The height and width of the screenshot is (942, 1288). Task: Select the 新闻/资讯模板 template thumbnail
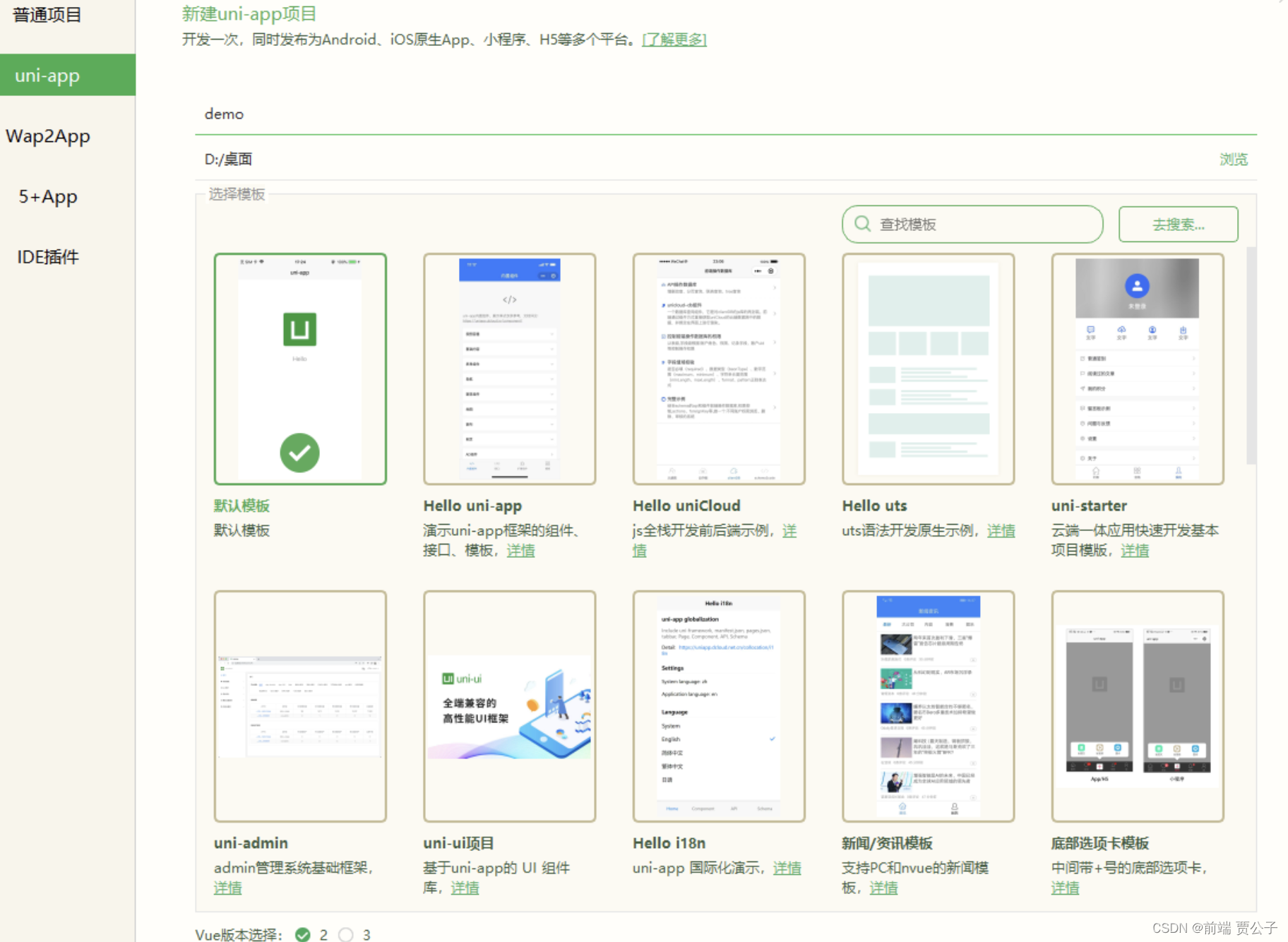tap(928, 706)
